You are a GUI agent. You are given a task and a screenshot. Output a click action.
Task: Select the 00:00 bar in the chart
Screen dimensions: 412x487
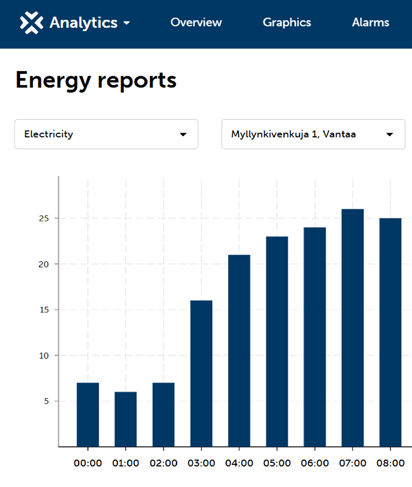[x=88, y=415]
